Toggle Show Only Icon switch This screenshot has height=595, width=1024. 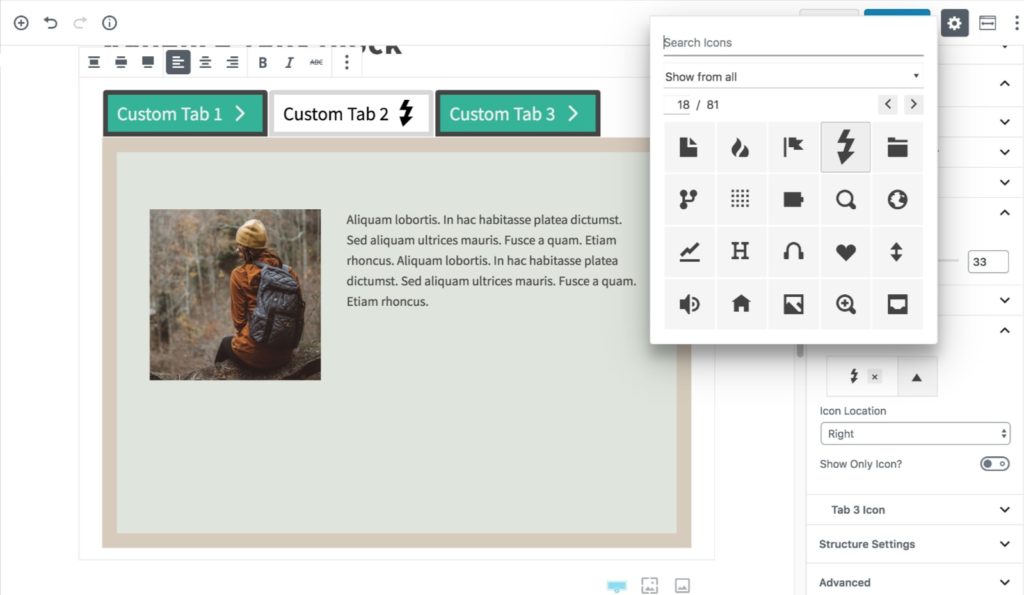click(995, 464)
